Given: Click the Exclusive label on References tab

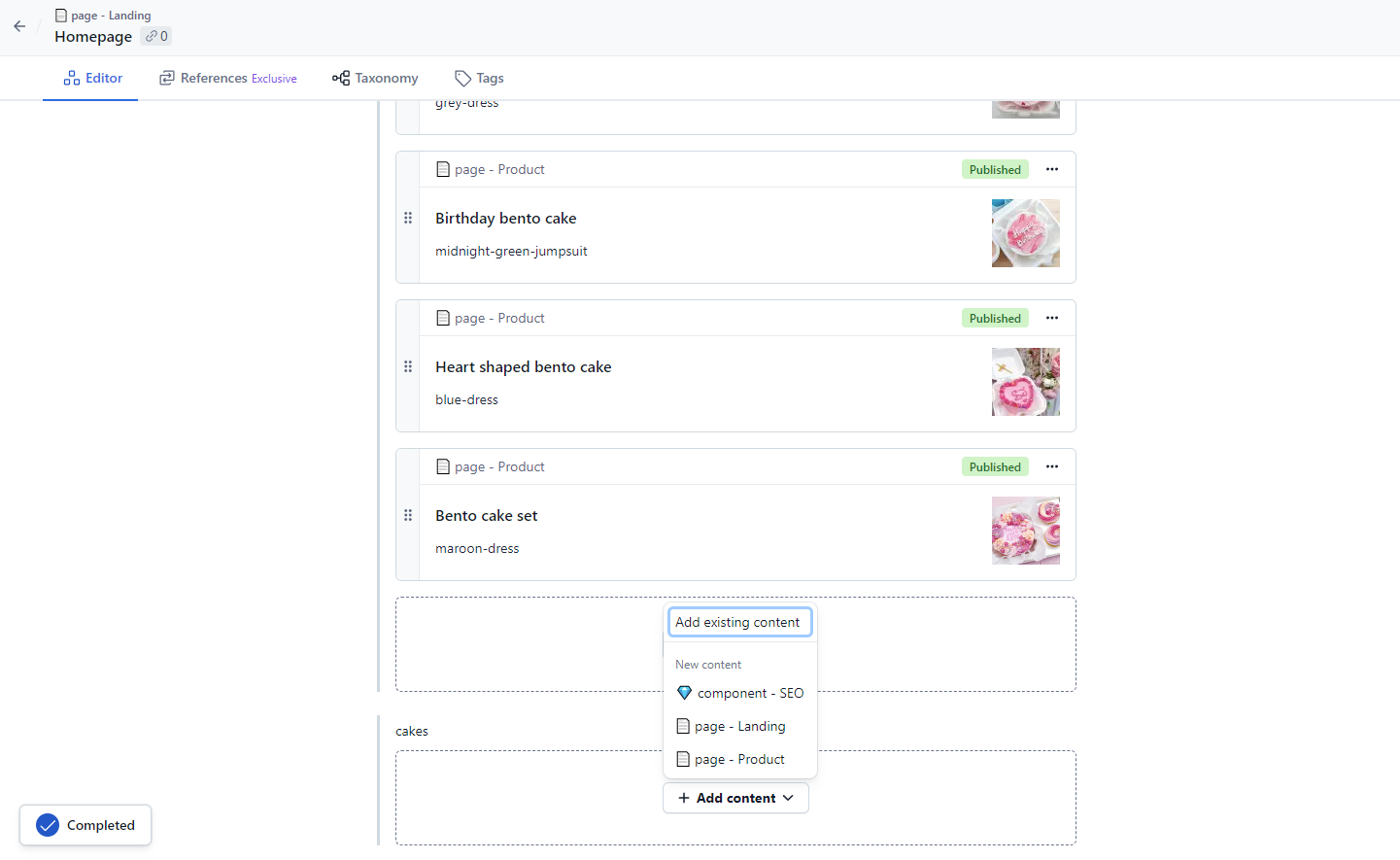Looking at the screenshot, I should (274, 79).
